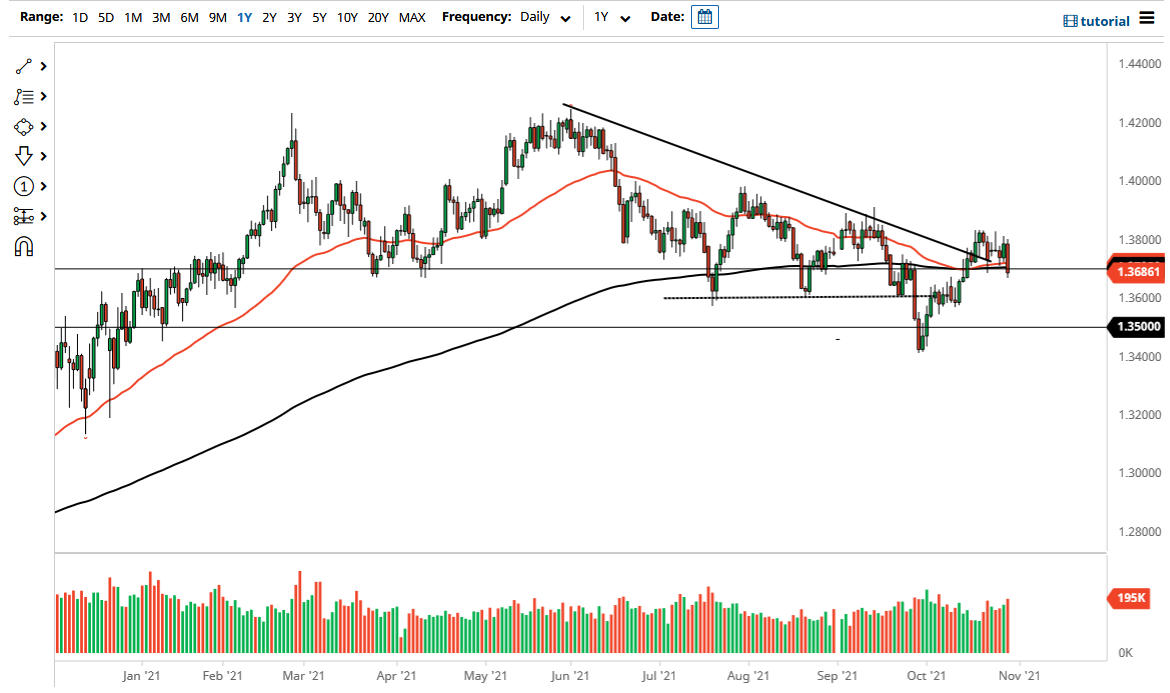Open the measurement tool in the sidebar

coord(22,216)
